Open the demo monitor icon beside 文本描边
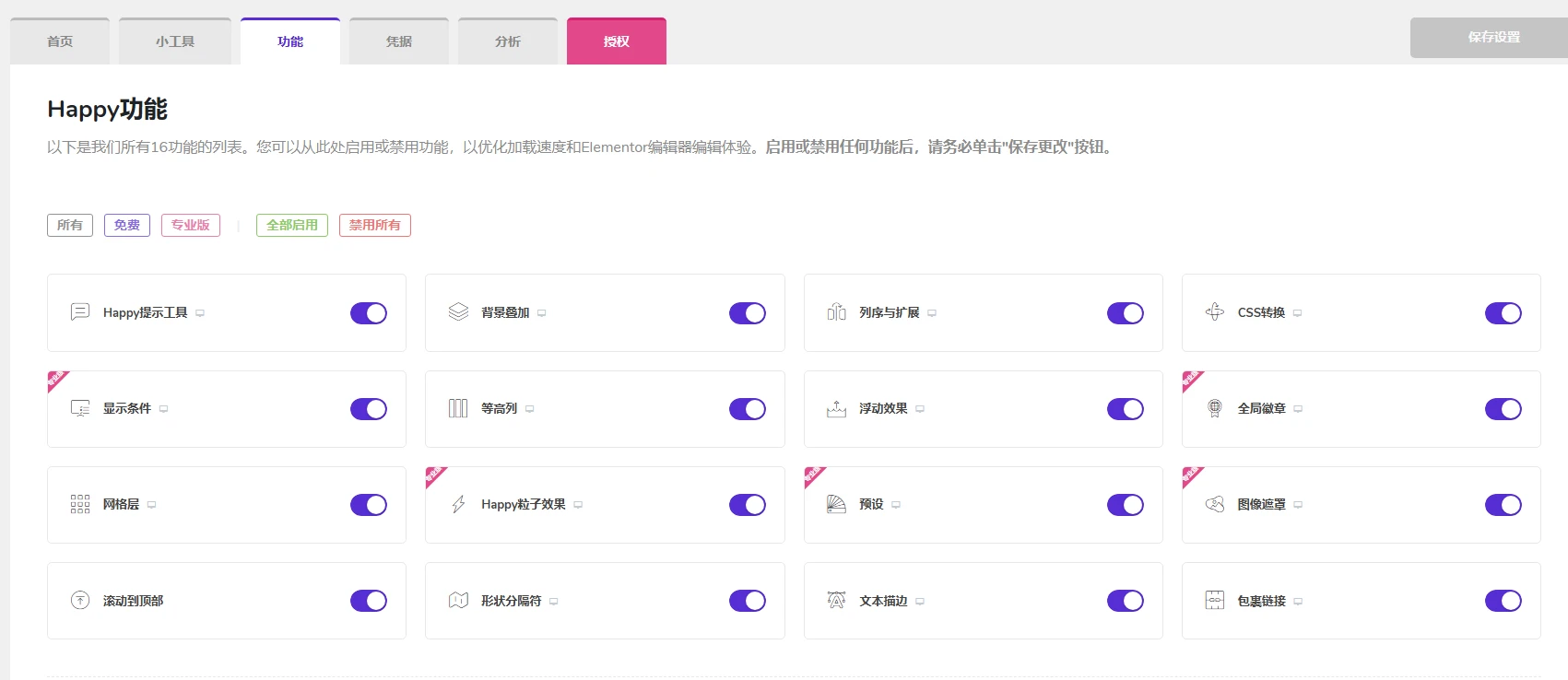1568x680 pixels. click(920, 602)
